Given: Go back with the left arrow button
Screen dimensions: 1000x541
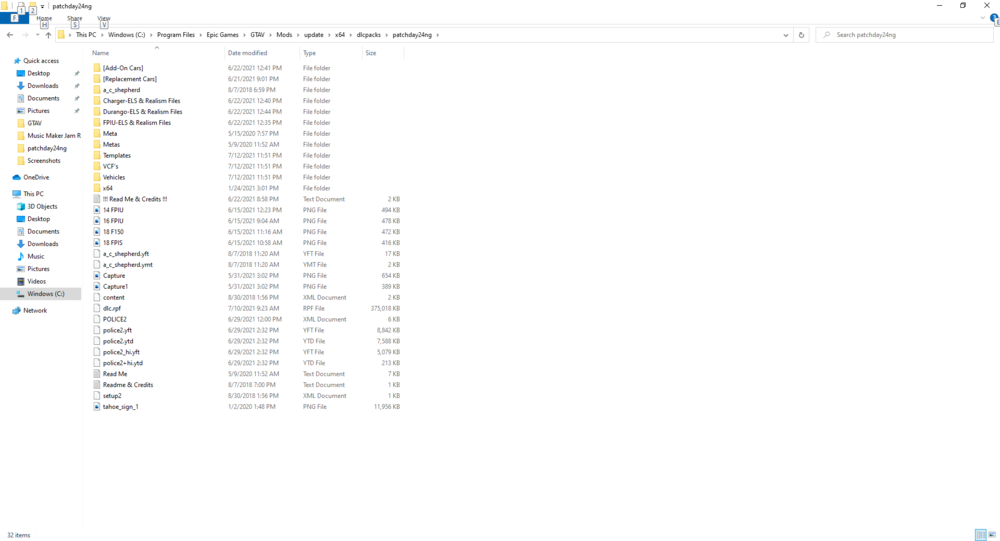Looking at the screenshot, I should [10, 35].
